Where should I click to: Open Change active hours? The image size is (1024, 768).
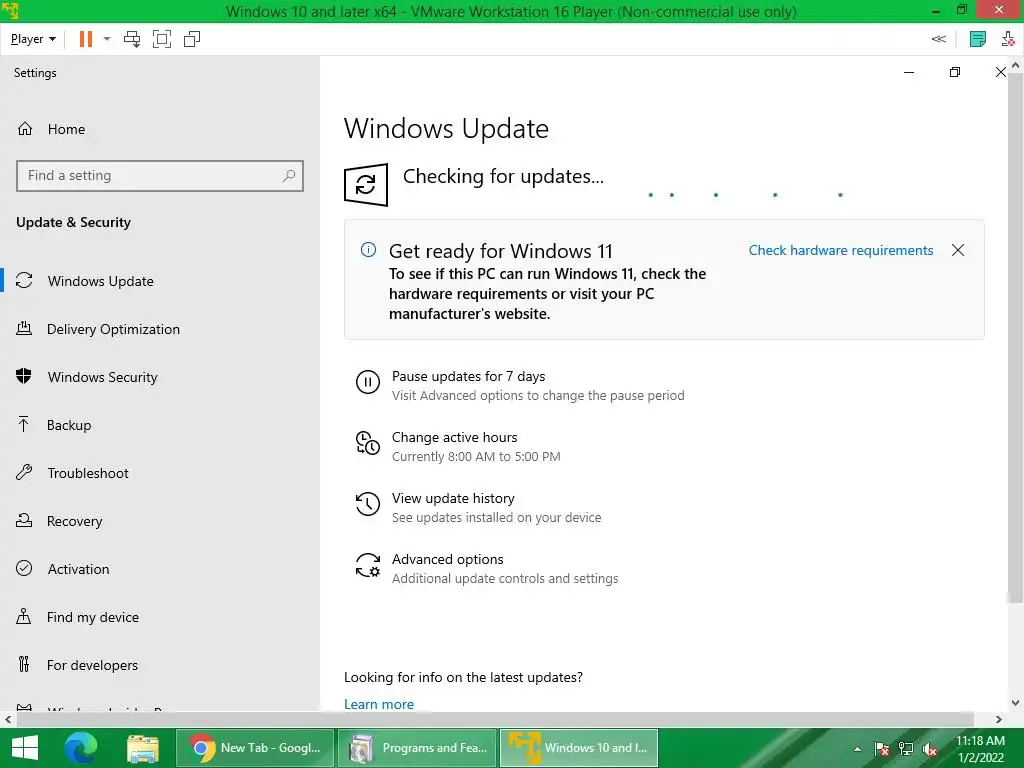click(455, 437)
